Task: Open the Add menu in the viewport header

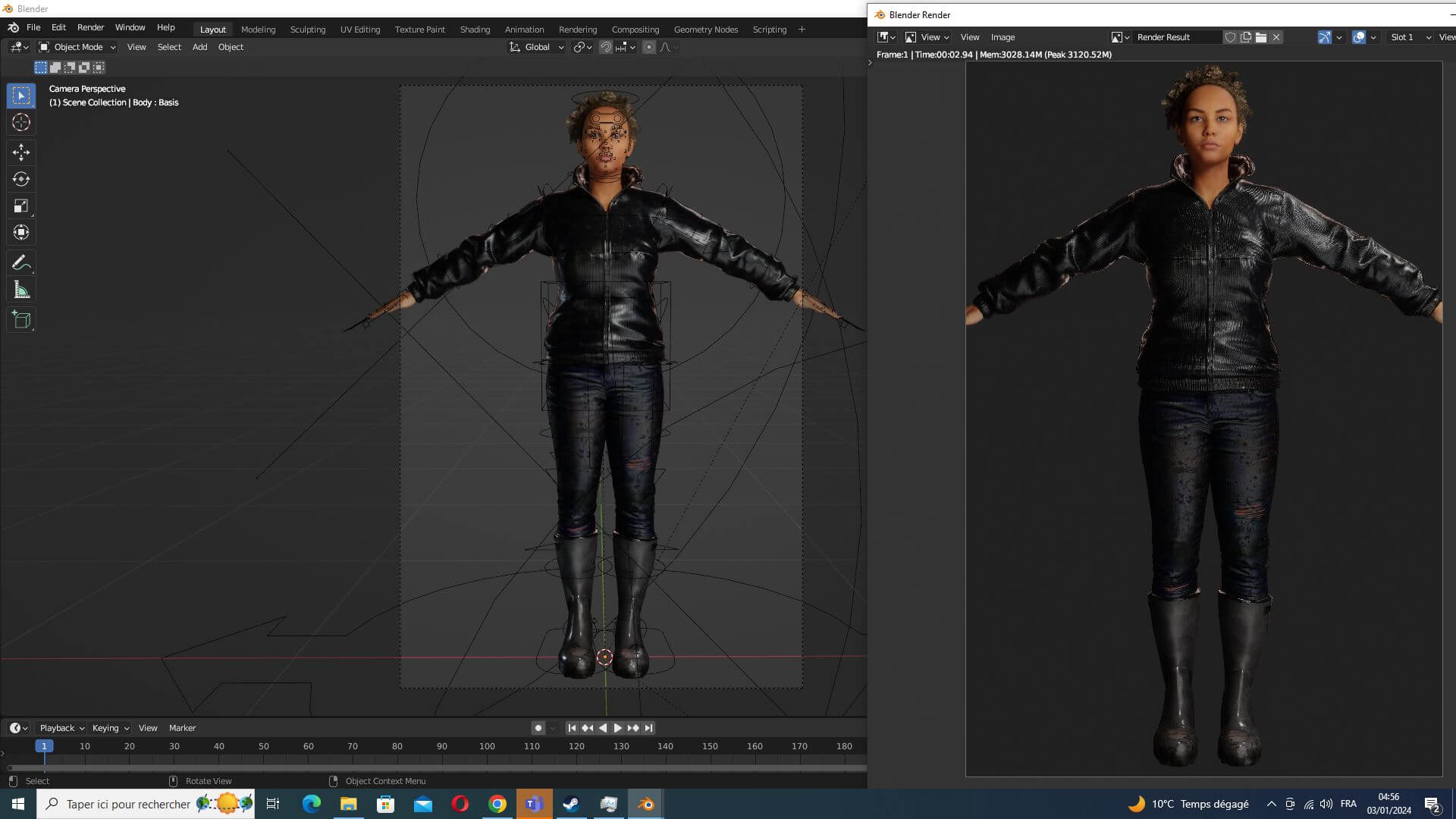Action: pos(199,47)
